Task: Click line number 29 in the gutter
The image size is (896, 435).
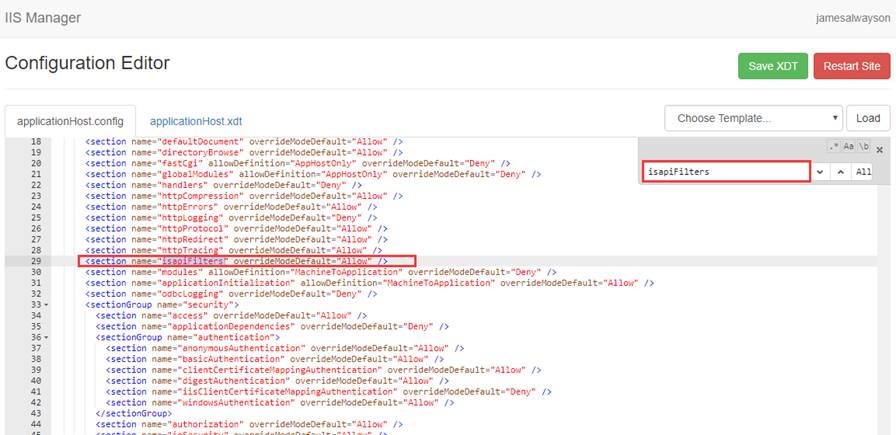Action: tap(36, 261)
